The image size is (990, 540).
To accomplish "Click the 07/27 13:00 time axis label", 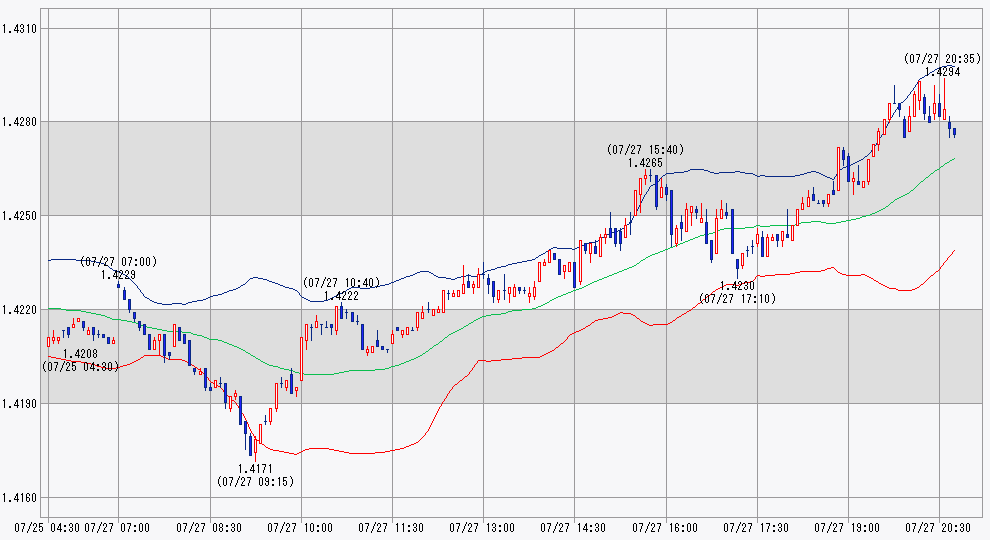I will (482, 527).
